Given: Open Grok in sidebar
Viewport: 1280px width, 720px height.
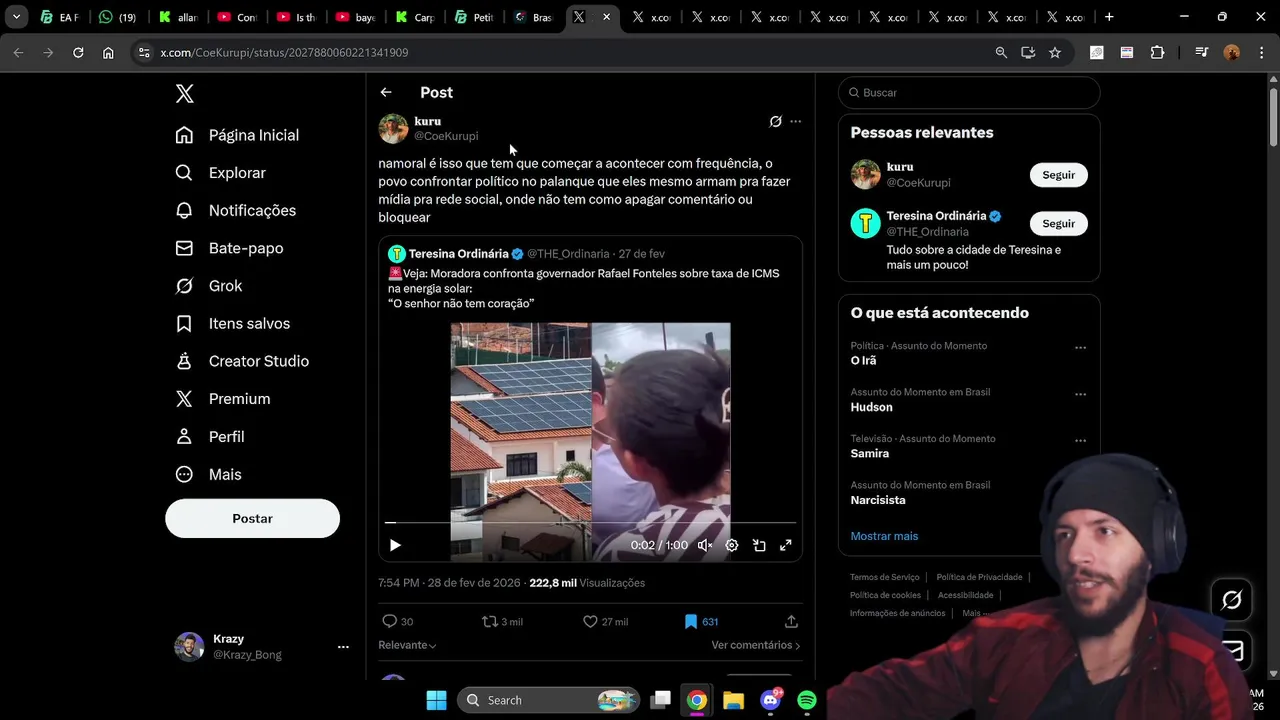Looking at the screenshot, I should tap(208, 286).
